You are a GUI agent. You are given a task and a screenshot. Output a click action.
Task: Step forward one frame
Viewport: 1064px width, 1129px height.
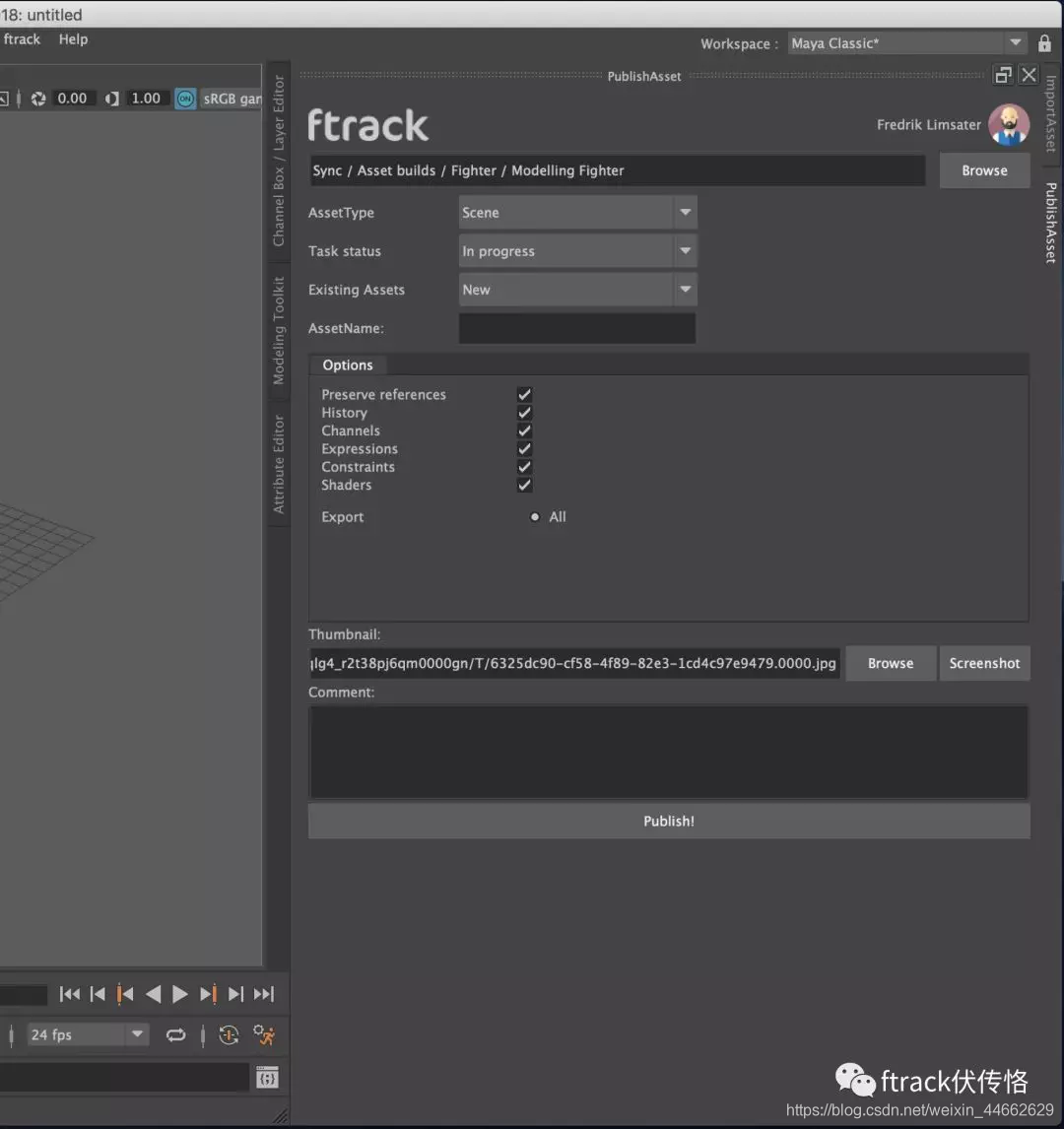pos(235,994)
